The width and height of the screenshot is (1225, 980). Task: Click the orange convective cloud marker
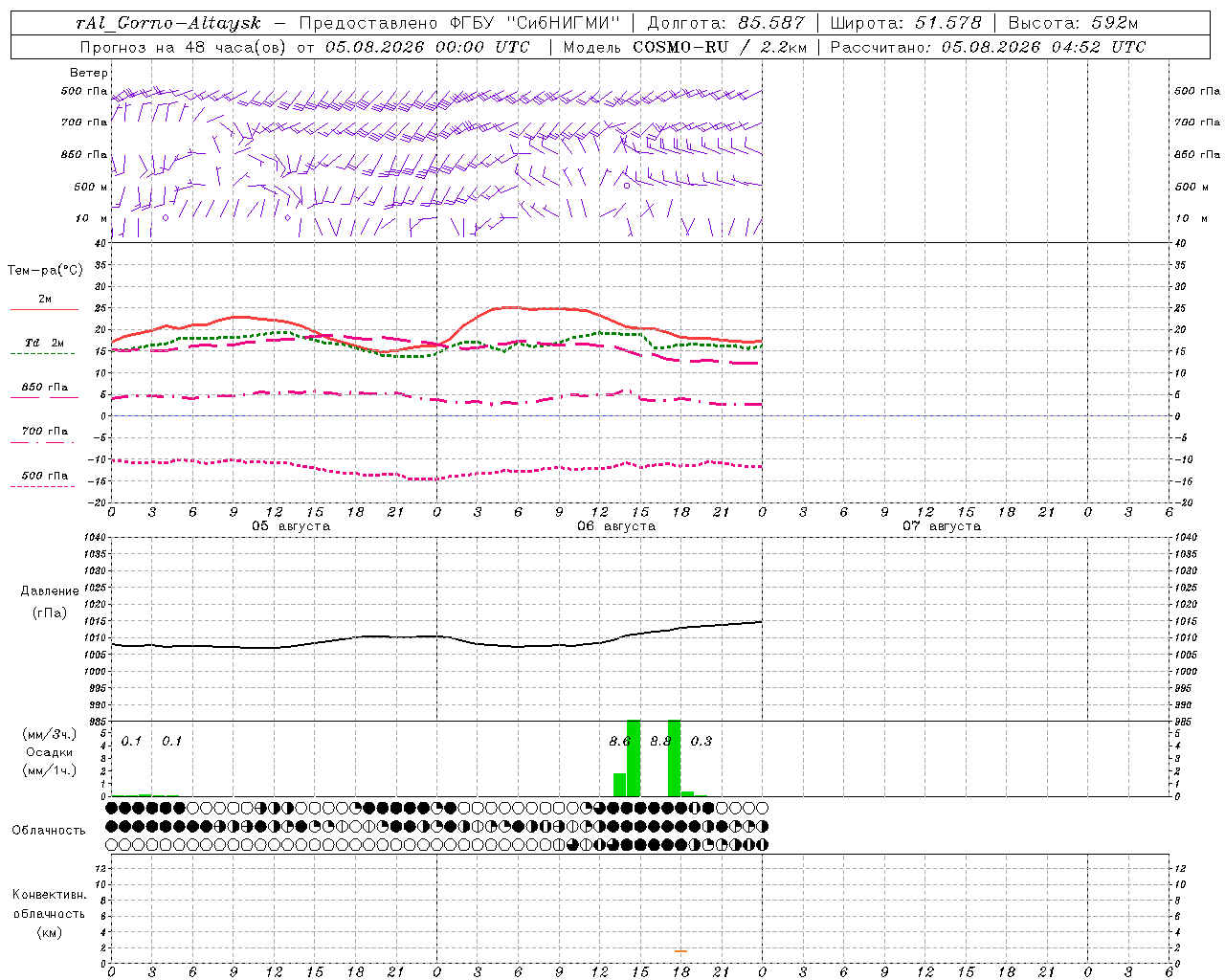click(x=680, y=950)
